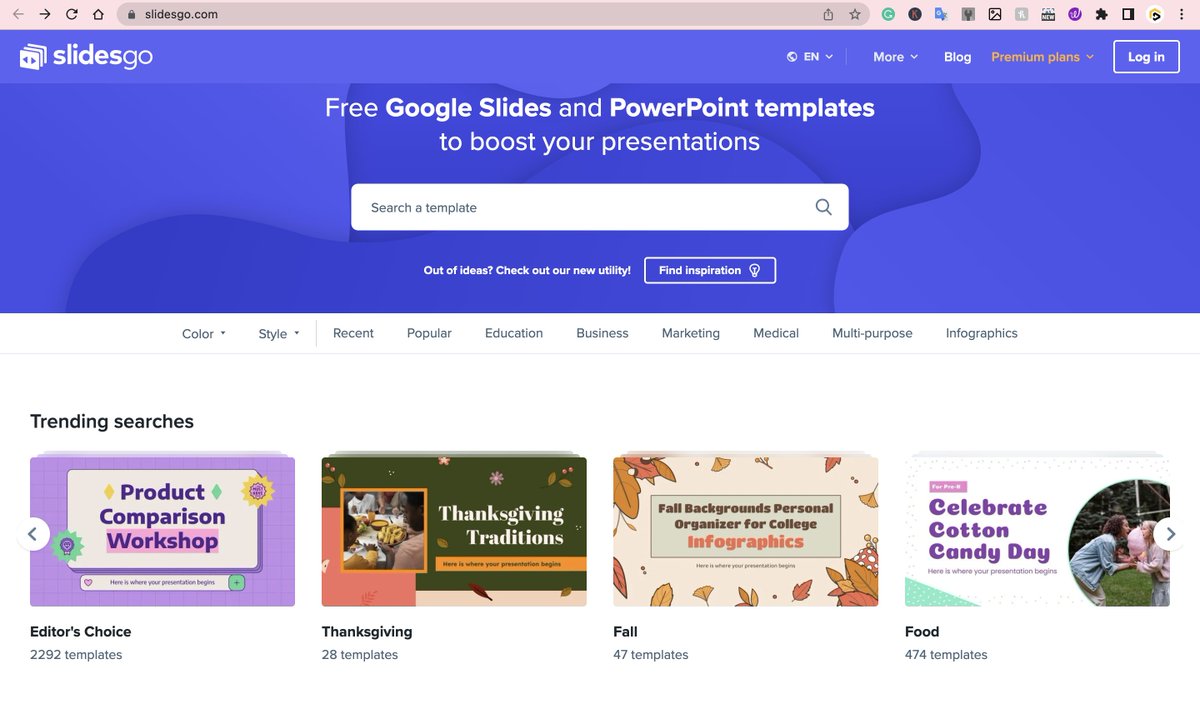
Task: Expand the More menu
Action: [895, 57]
